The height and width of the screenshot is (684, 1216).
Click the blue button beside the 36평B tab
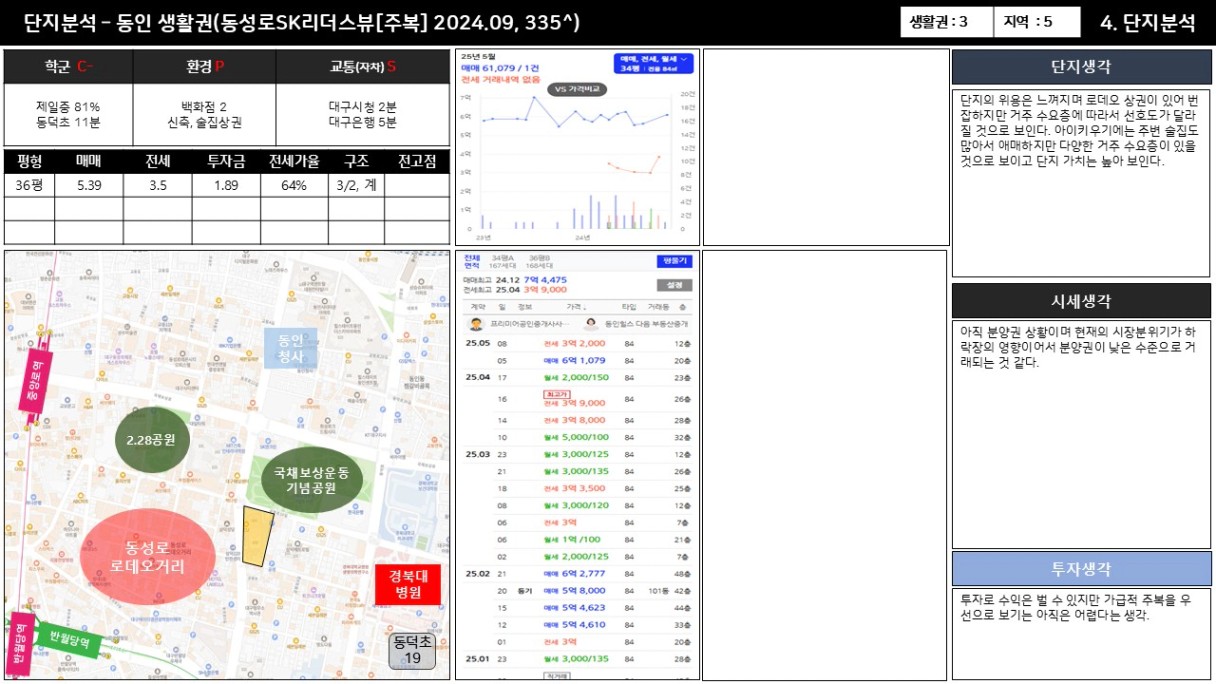[x=674, y=261]
